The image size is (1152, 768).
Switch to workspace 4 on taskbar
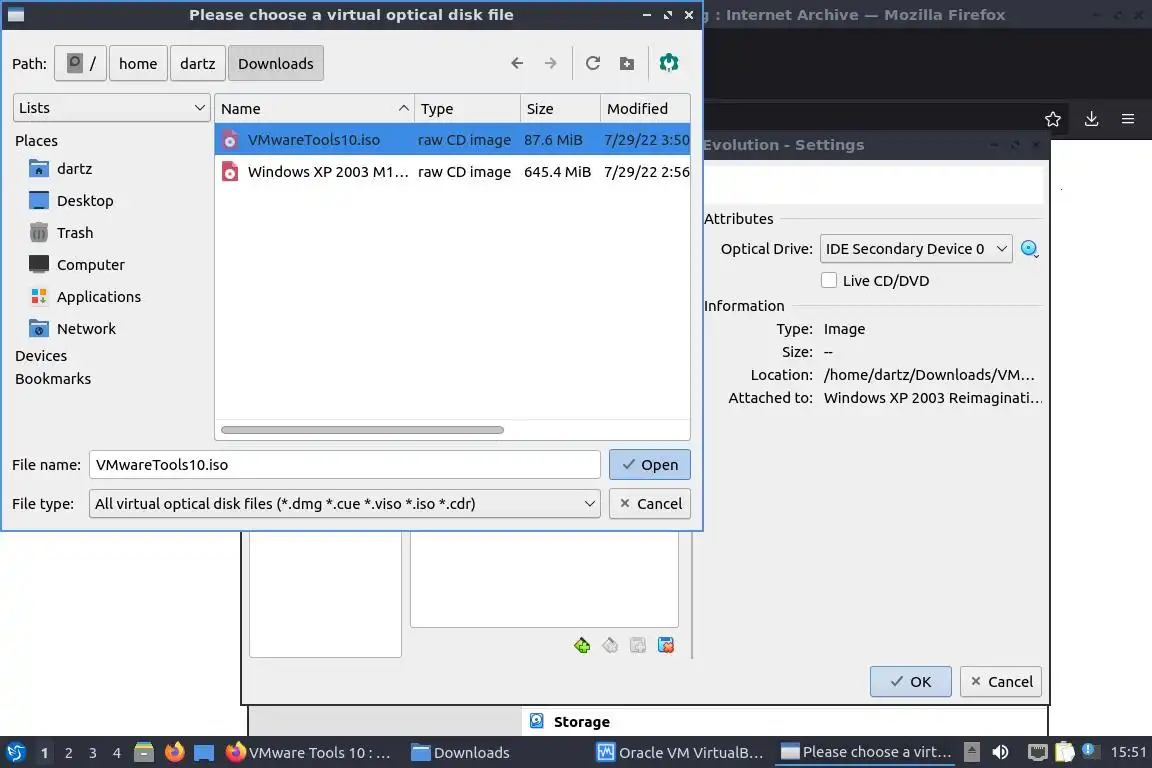pos(117,753)
